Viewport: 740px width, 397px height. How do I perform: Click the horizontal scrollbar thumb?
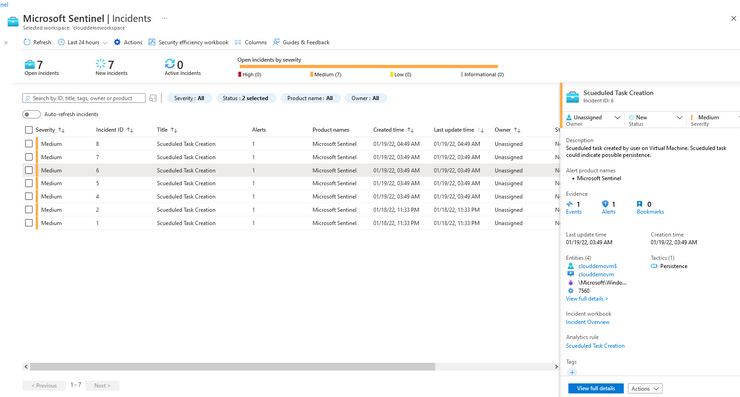click(232, 366)
